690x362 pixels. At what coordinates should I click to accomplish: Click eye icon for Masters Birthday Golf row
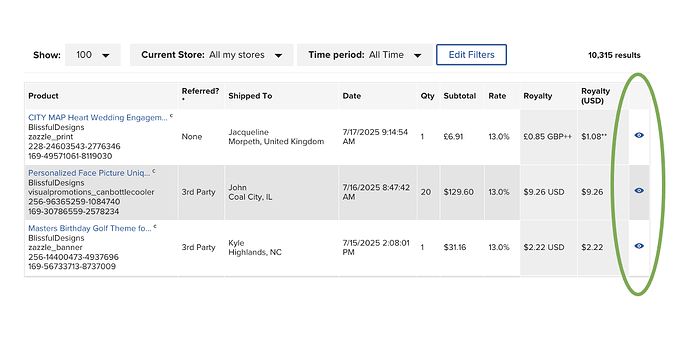(x=639, y=246)
